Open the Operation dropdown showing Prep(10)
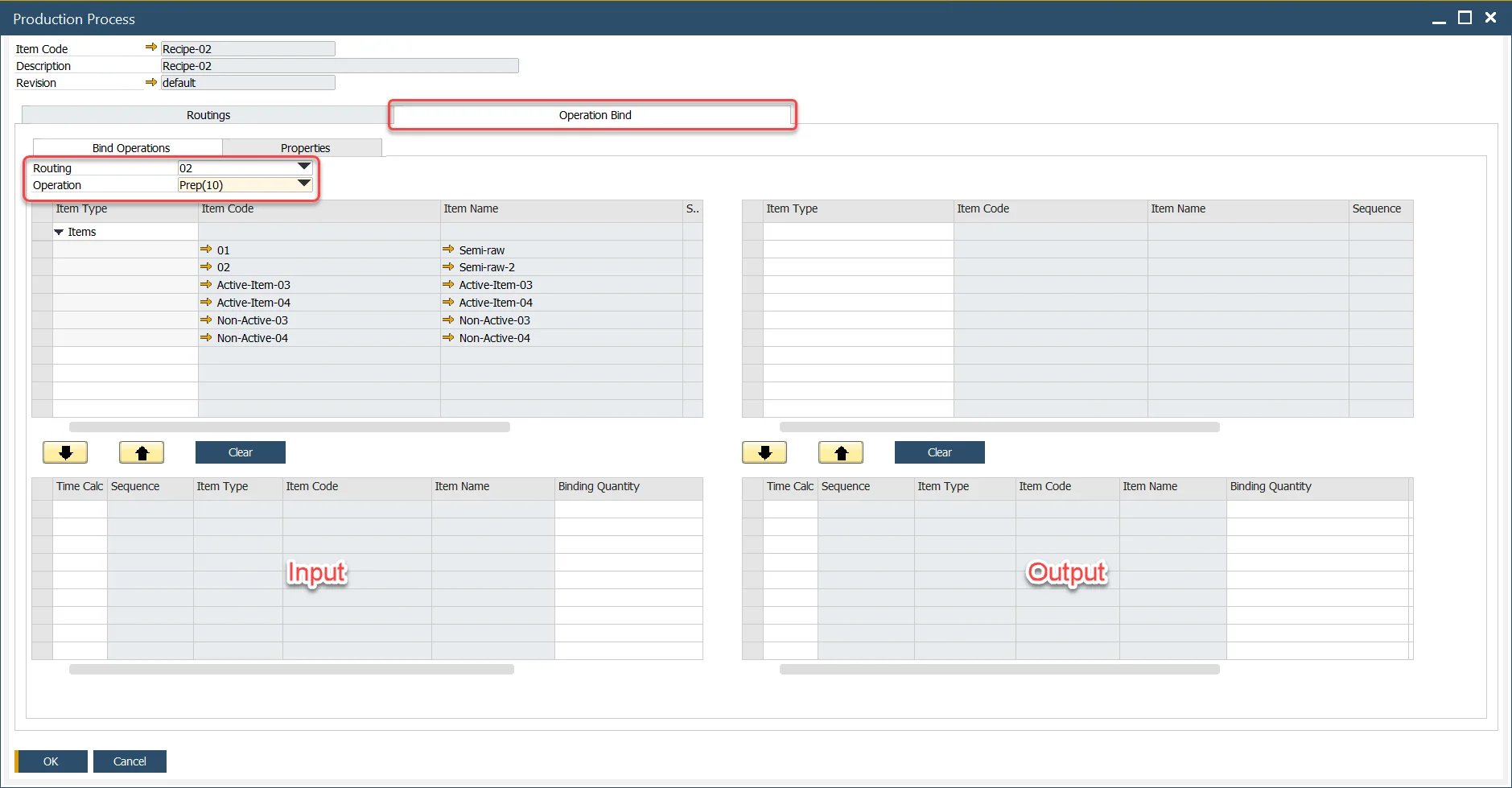 [303, 184]
